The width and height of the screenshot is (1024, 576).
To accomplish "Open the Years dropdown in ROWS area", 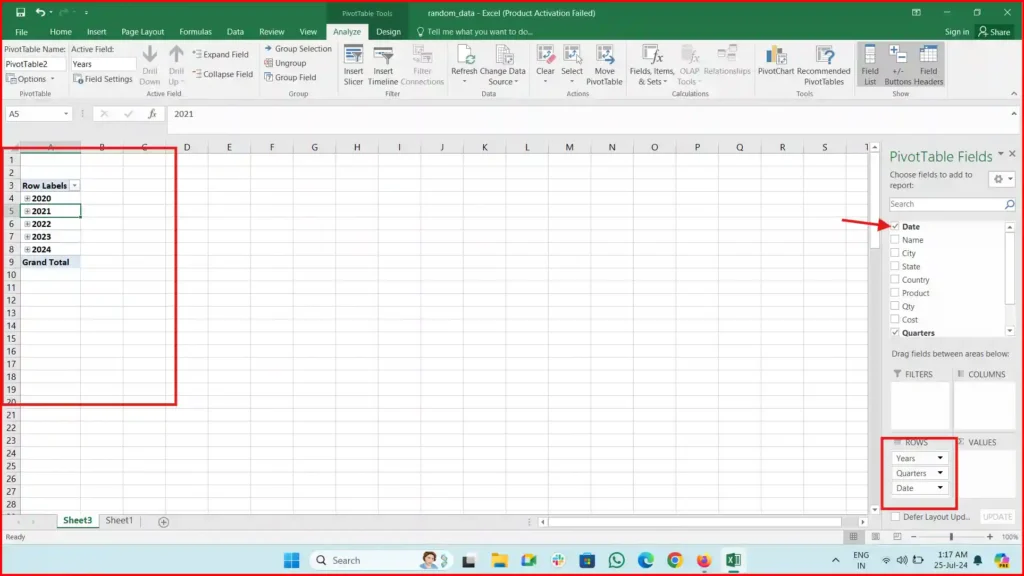I will (x=939, y=457).
